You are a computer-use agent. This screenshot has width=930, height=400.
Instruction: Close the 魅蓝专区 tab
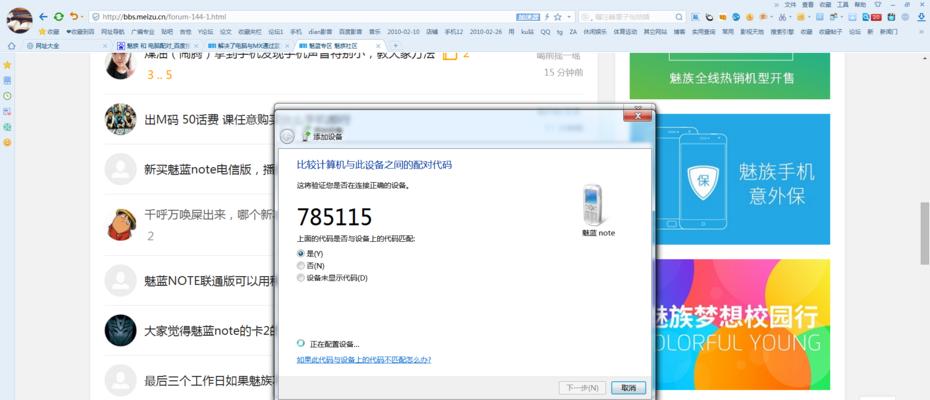click(378, 45)
